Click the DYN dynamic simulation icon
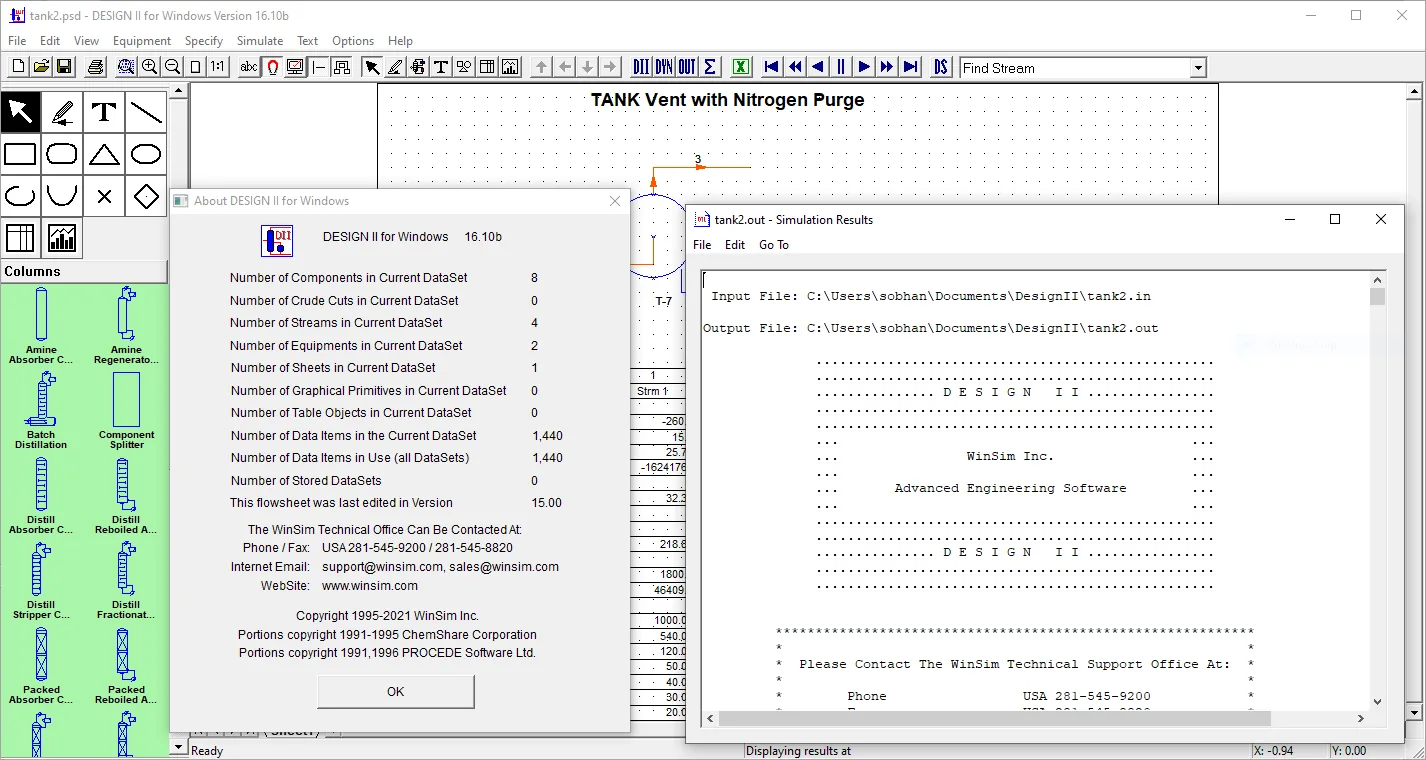Image resolution: width=1426 pixels, height=760 pixels. pyautogui.click(x=664, y=67)
